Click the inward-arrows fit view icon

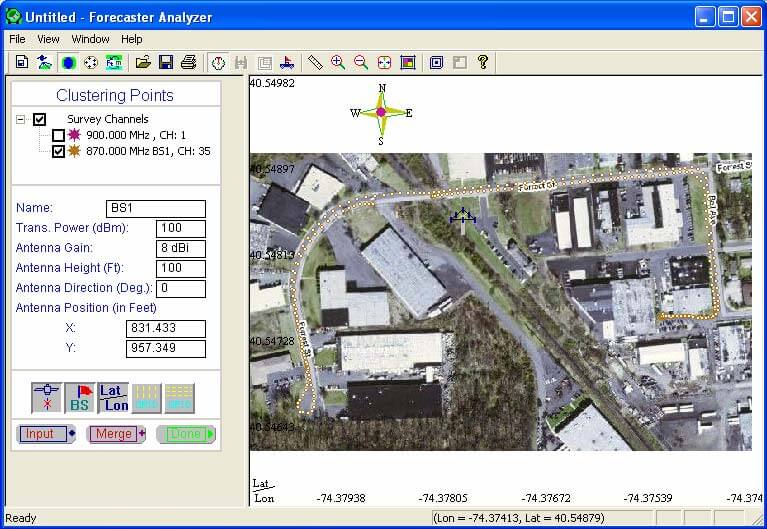pos(384,62)
